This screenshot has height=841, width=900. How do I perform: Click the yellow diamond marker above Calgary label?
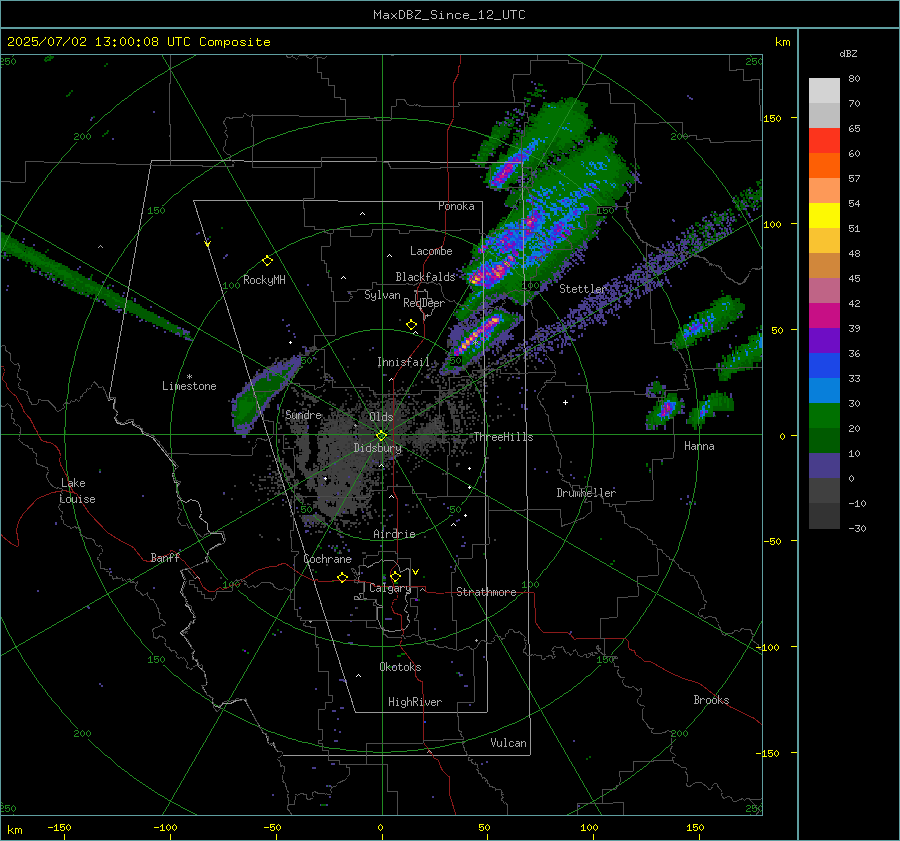coord(395,576)
